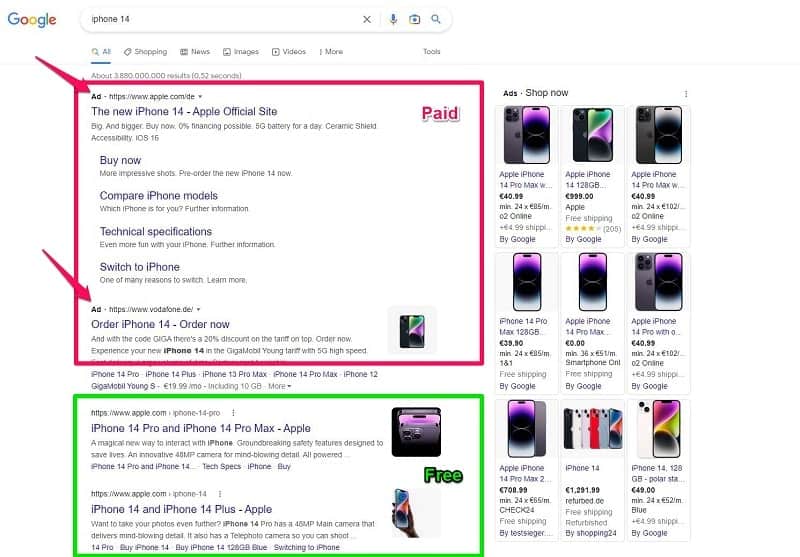Open 'Compare iPhone models' sitelink

click(x=159, y=196)
